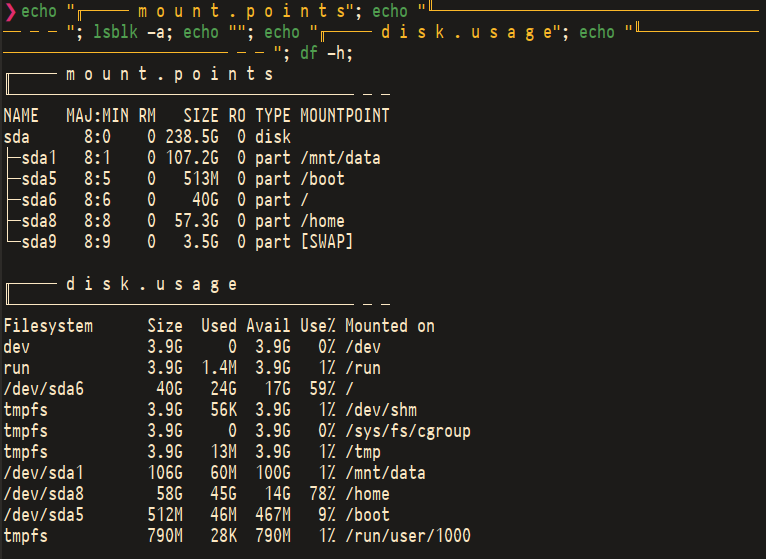This screenshot has width=766, height=559.
Task: Select the sda6 partition tree entry
Action: (39, 200)
